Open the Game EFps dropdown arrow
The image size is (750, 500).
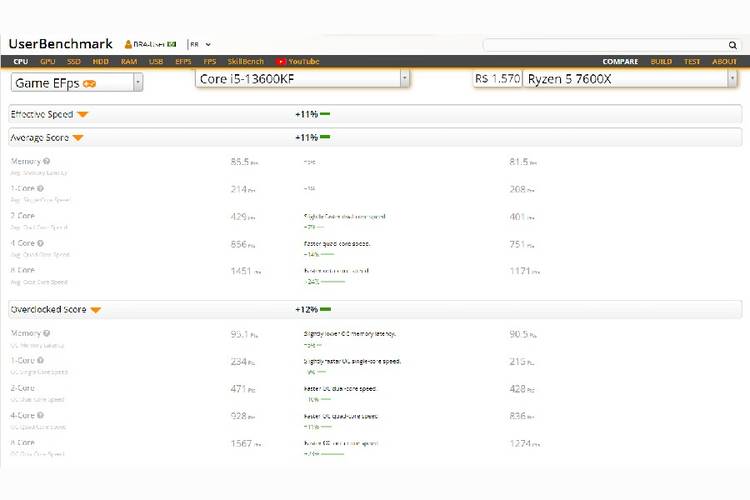pyautogui.click(x=138, y=82)
